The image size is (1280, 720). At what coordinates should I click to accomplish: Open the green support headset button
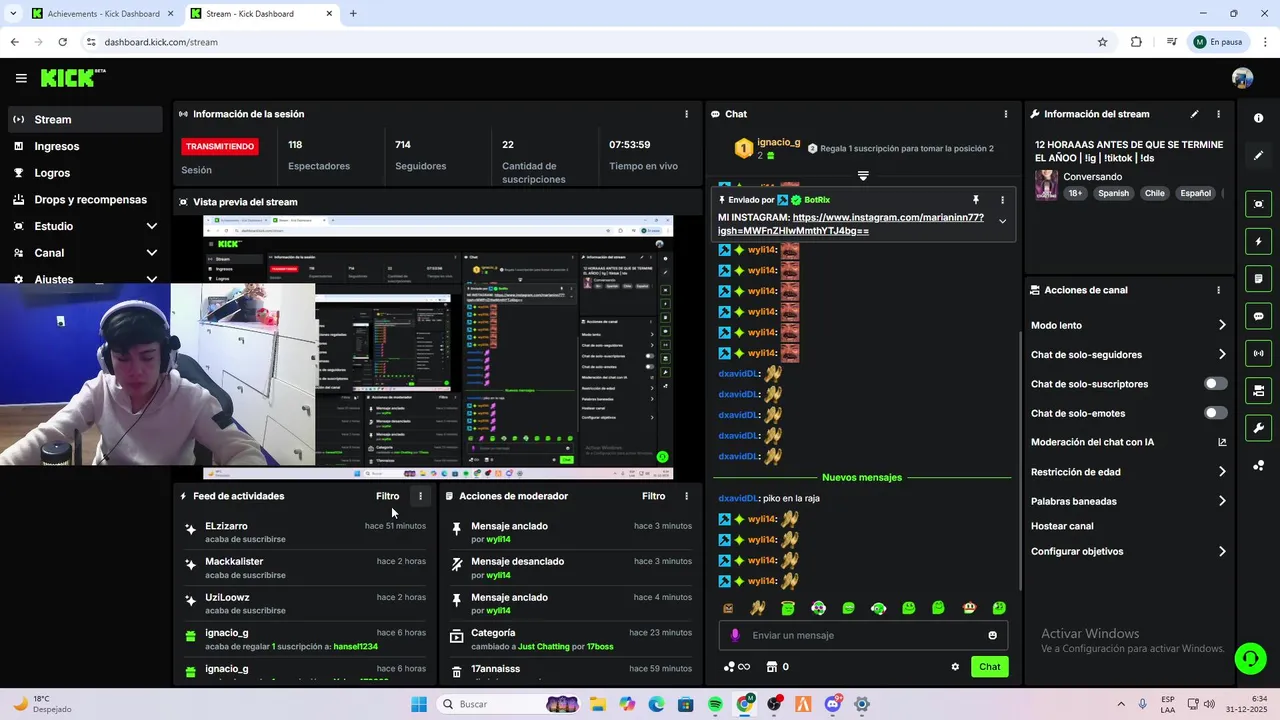coord(1250,658)
